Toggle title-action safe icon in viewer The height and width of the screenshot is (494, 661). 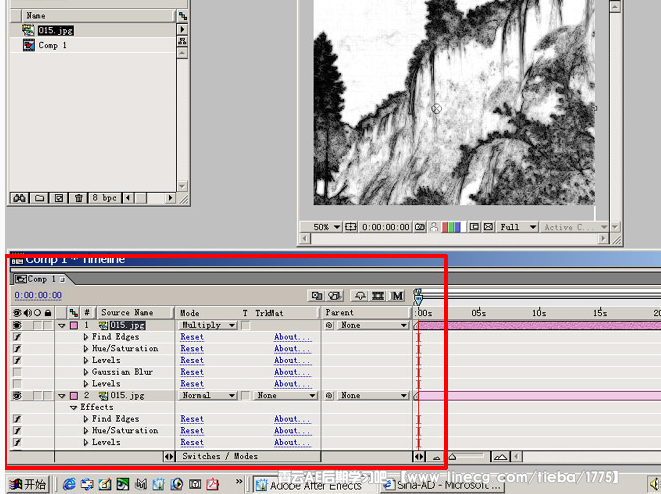click(350, 227)
